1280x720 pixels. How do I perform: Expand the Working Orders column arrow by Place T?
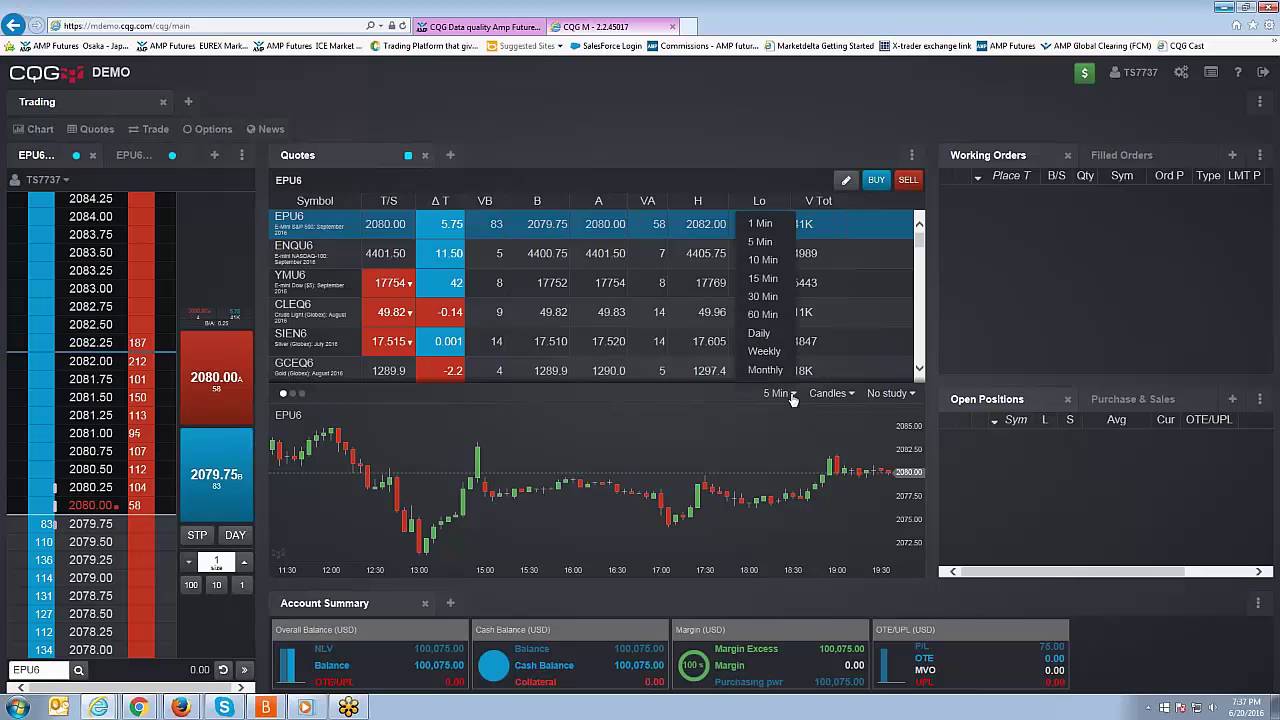[x=978, y=177]
